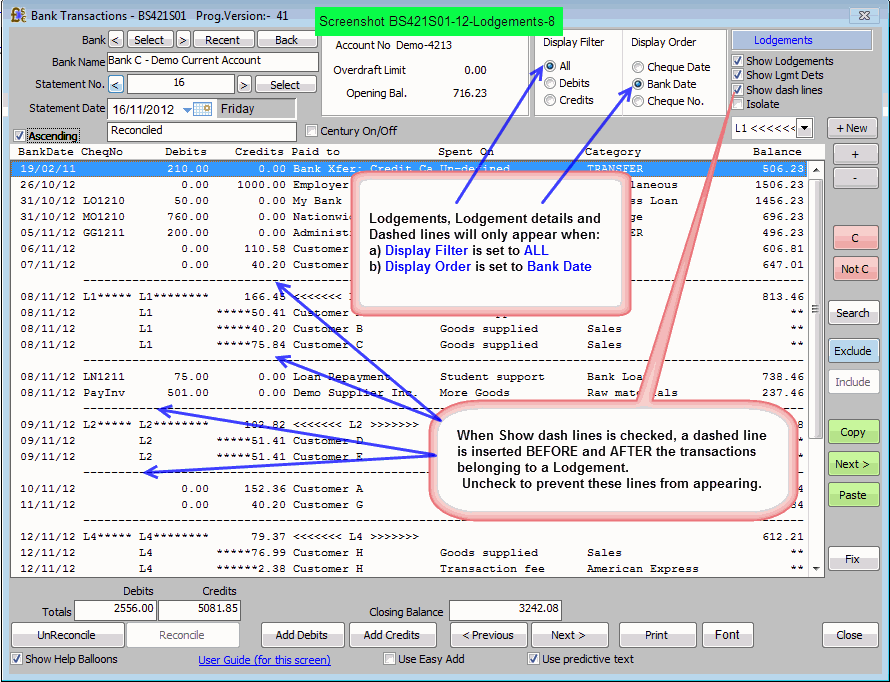Select the Credits display filter
The image size is (890, 682).
549,100
